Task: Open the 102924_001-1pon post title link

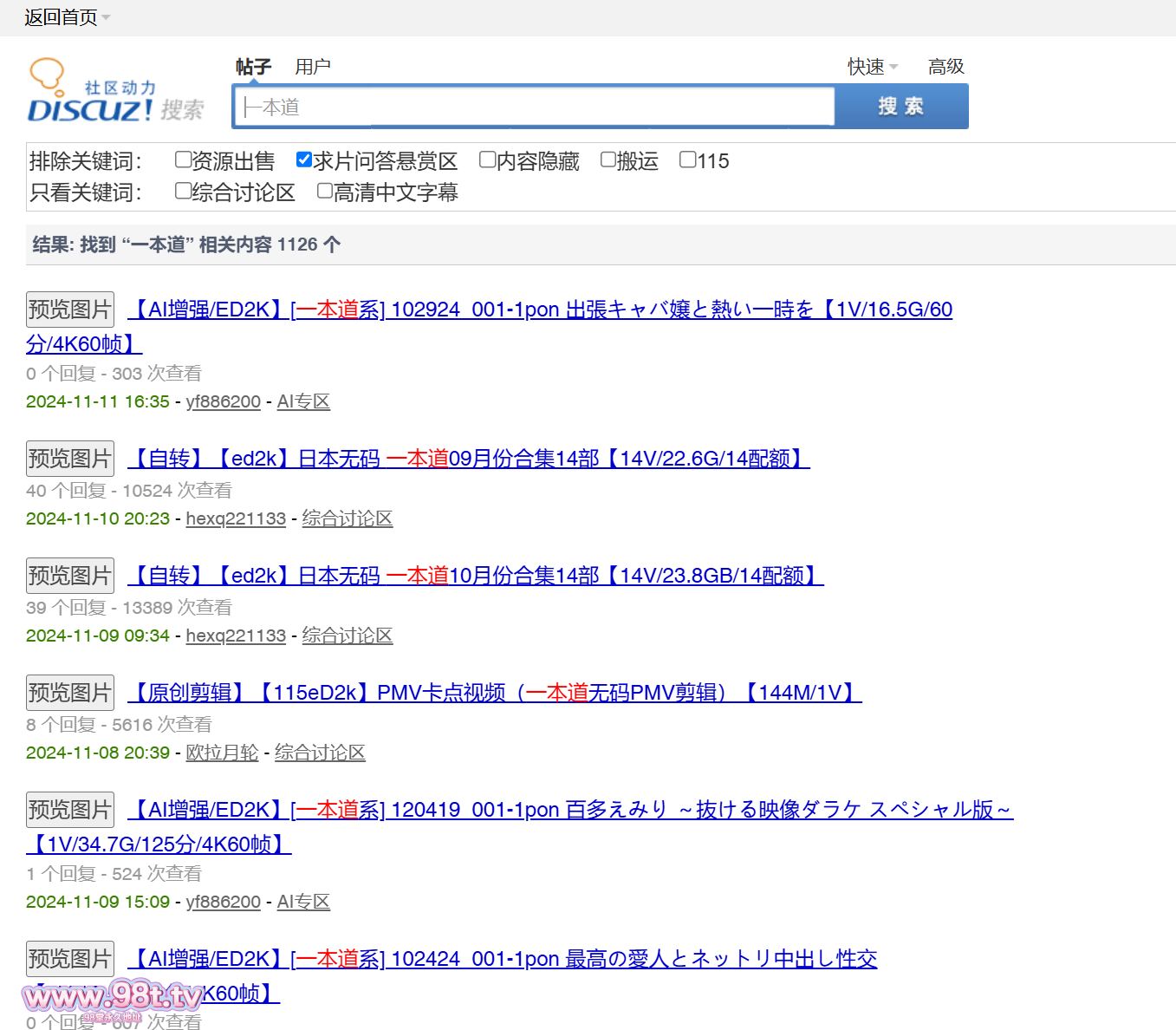Action: [x=540, y=310]
